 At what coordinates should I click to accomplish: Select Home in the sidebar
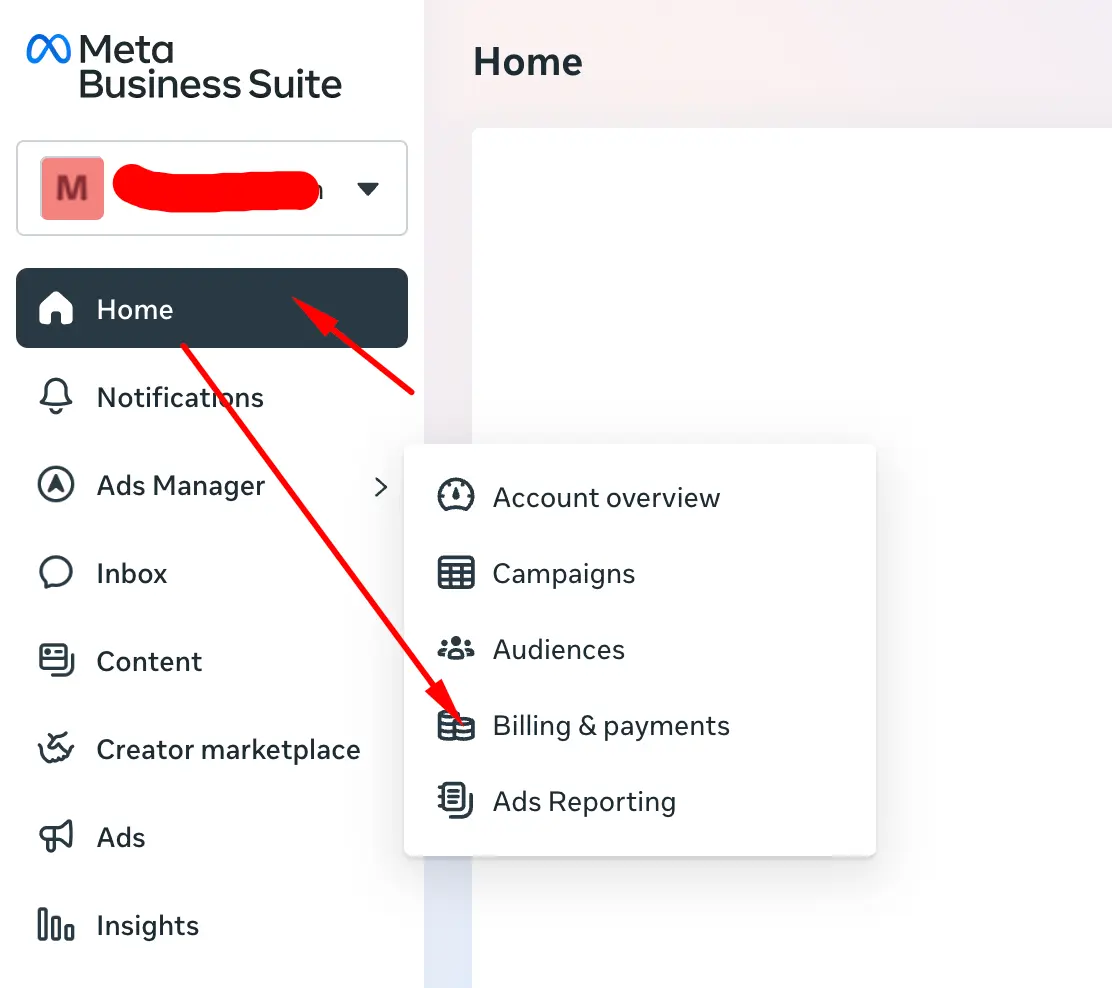[211, 308]
